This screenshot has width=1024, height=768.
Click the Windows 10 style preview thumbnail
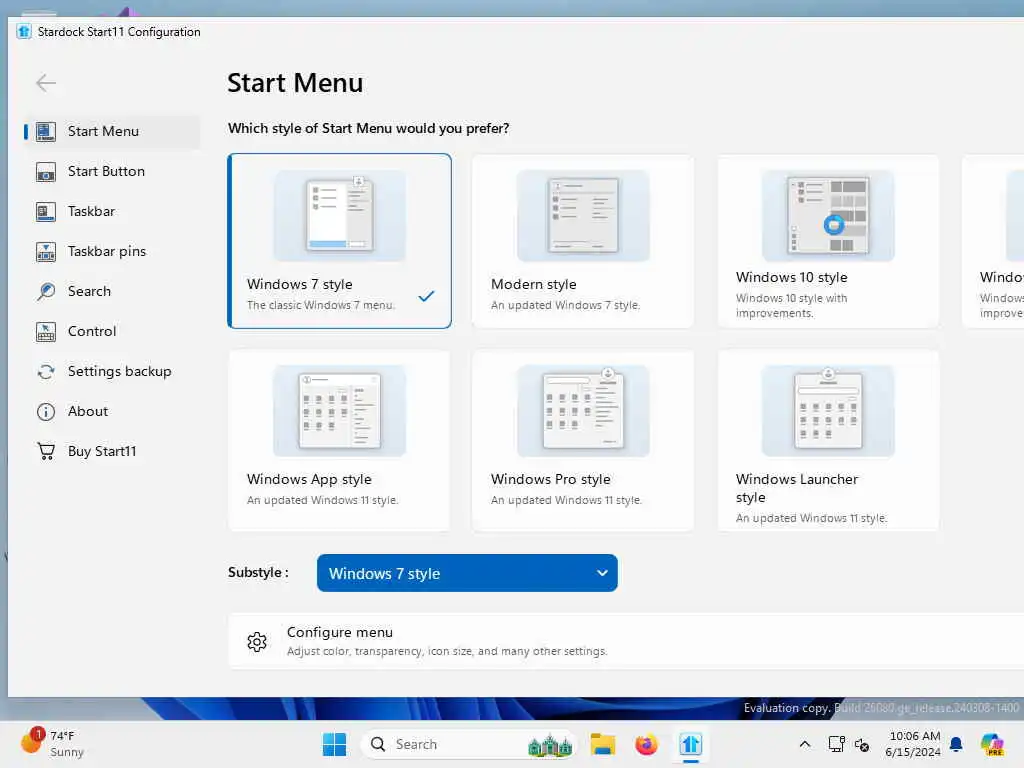828,216
